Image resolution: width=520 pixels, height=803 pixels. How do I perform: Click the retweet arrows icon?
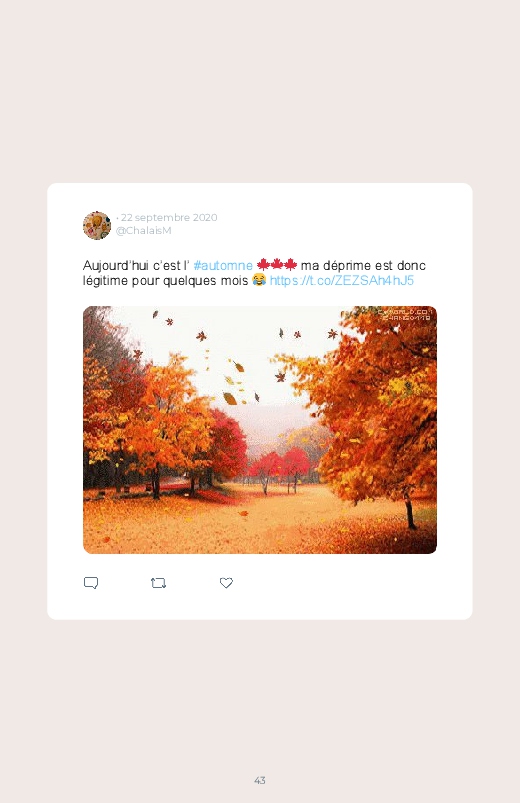158,583
